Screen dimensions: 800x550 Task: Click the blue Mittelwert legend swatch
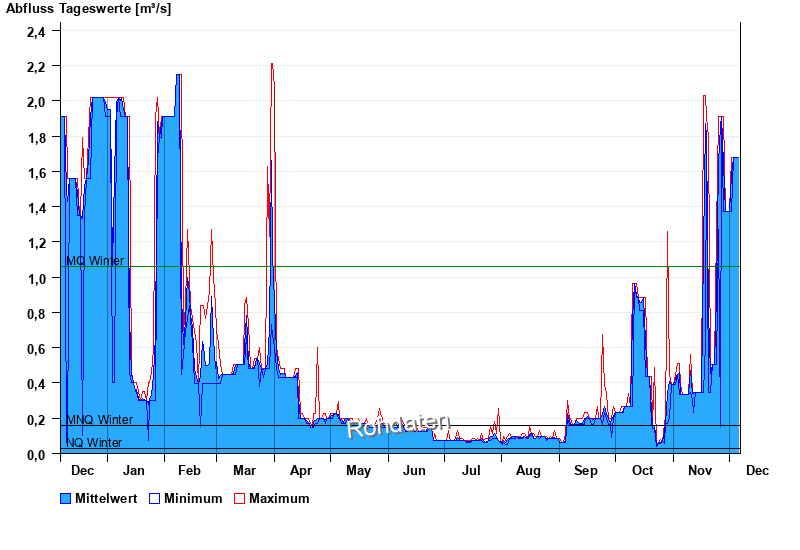click(x=66, y=498)
